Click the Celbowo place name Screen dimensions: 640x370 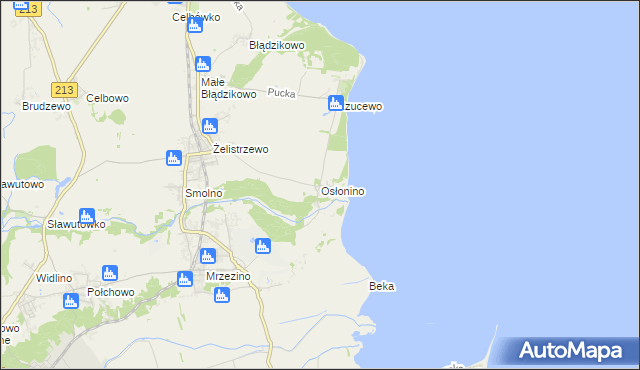(108, 98)
